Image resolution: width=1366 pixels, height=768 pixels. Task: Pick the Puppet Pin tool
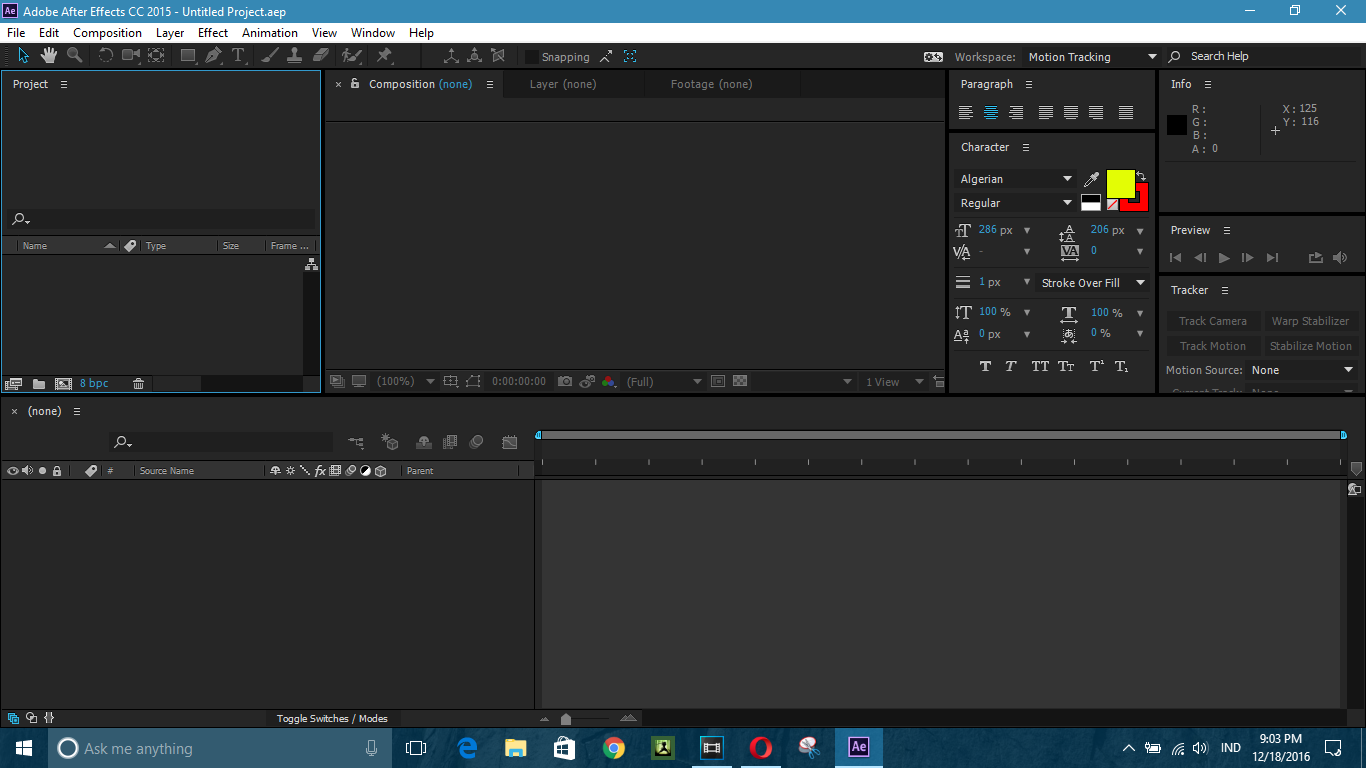[383, 56]
